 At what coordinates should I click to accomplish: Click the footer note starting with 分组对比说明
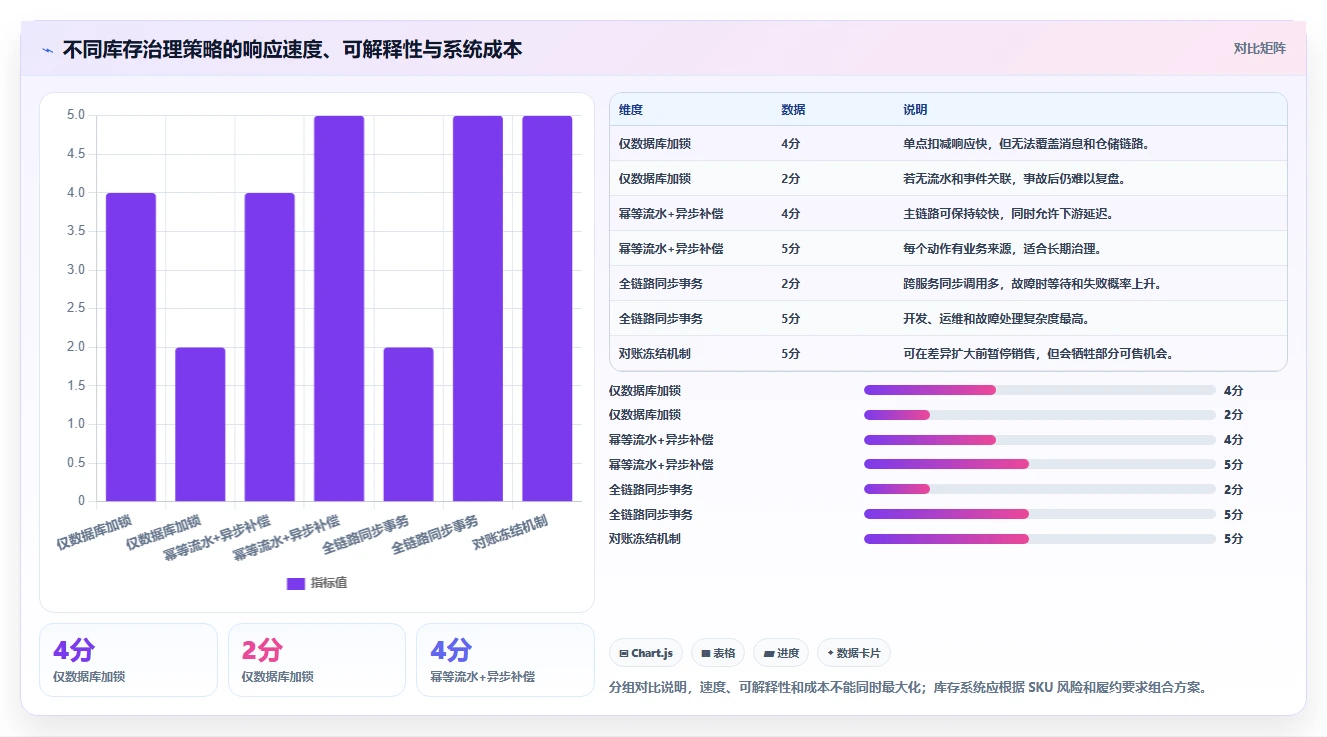(909, 688)
